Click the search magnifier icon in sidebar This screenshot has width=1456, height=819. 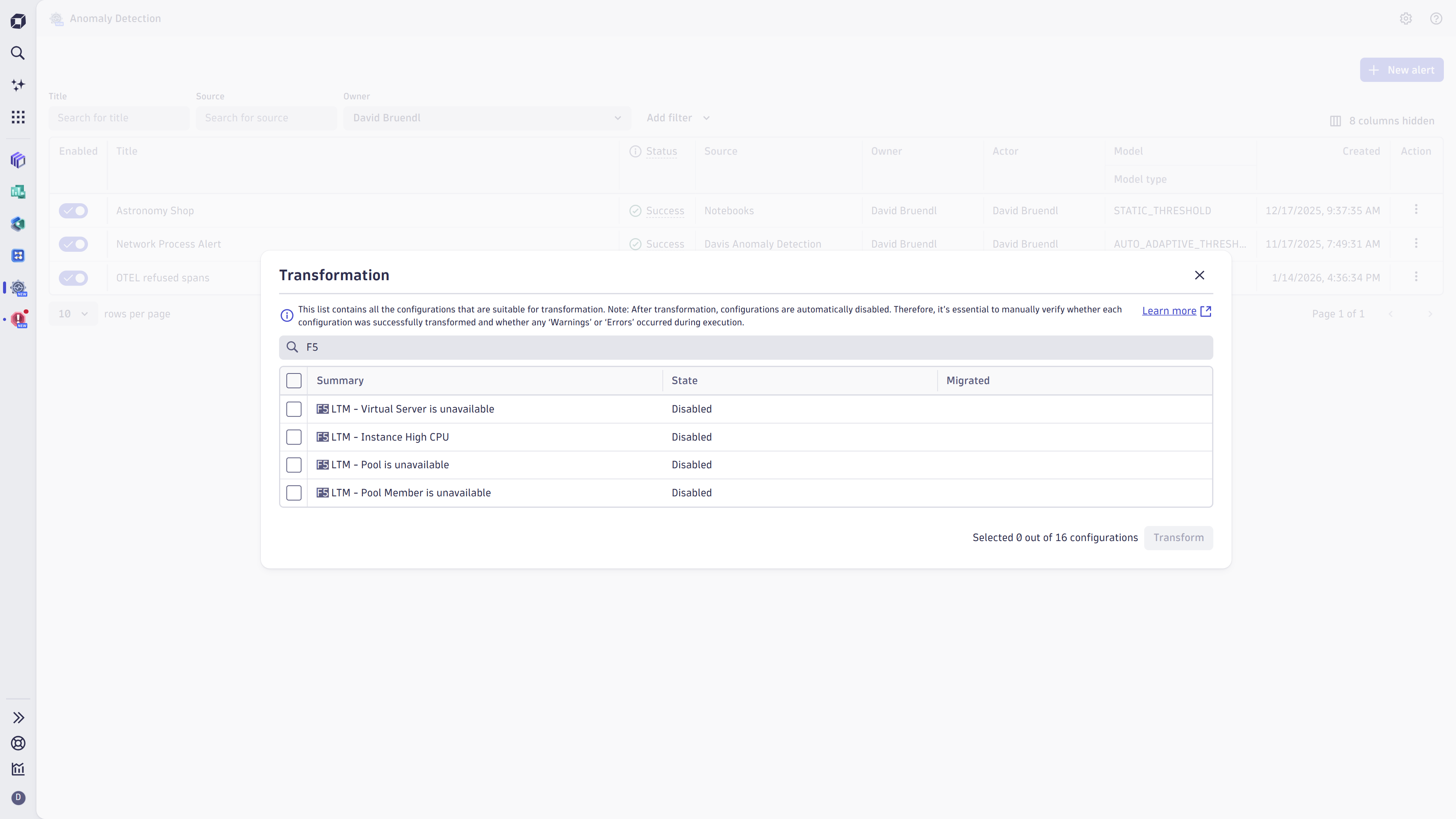[18, 53]
